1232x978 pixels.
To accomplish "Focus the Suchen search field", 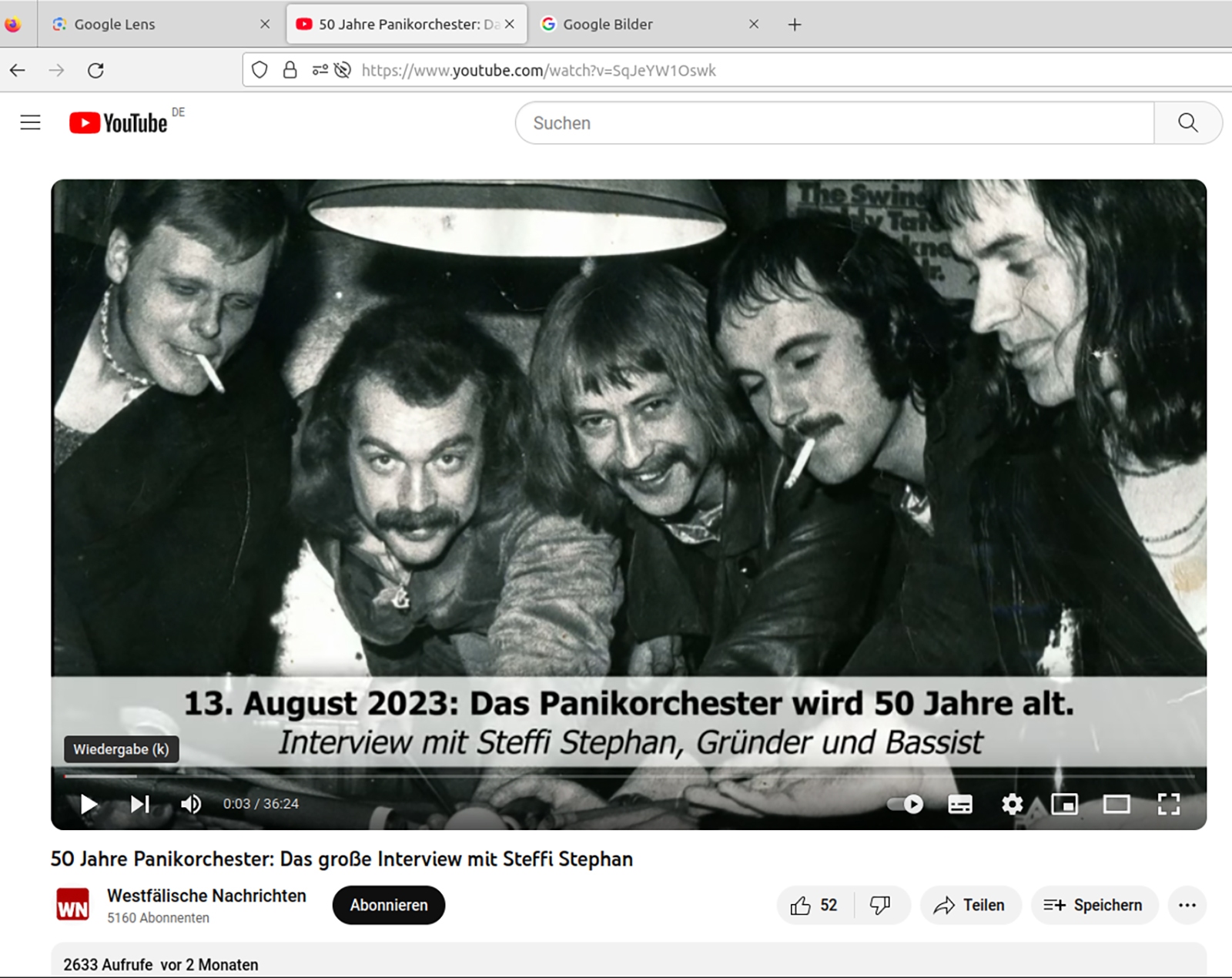I will click(x=832, y=123).
